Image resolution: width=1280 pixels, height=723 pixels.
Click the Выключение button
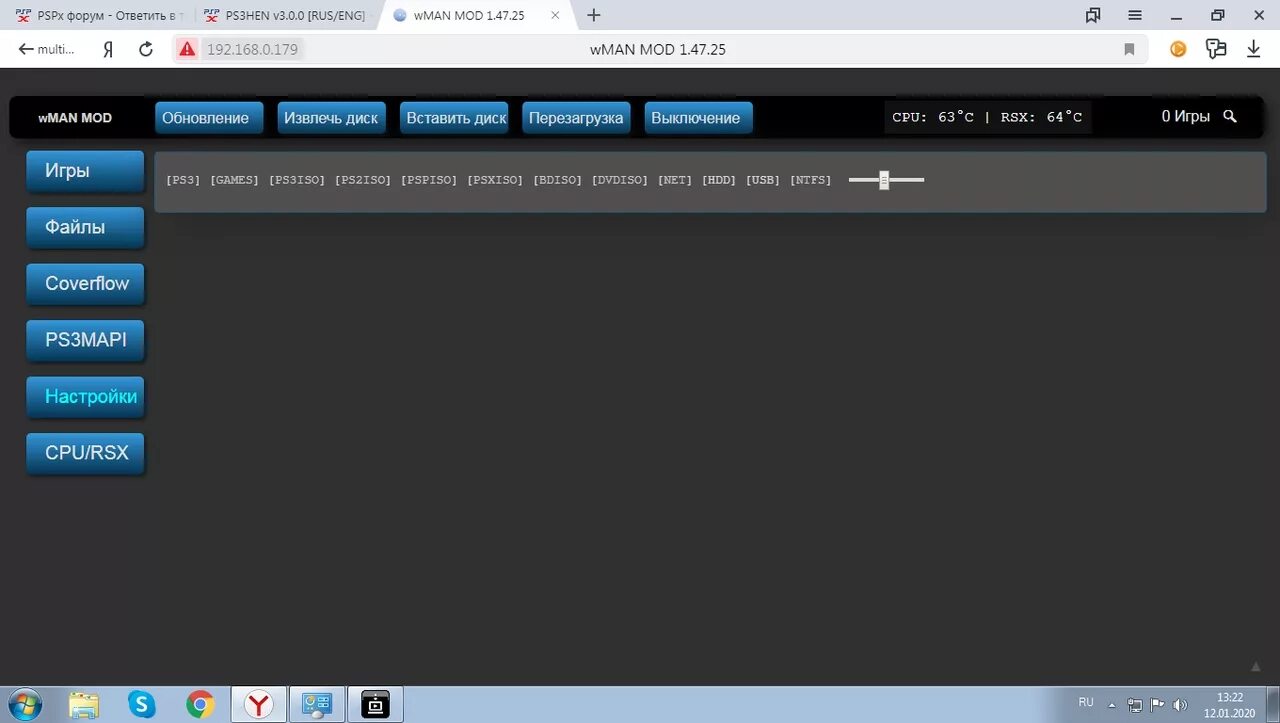pyautogui.click(x=696, y=117)
